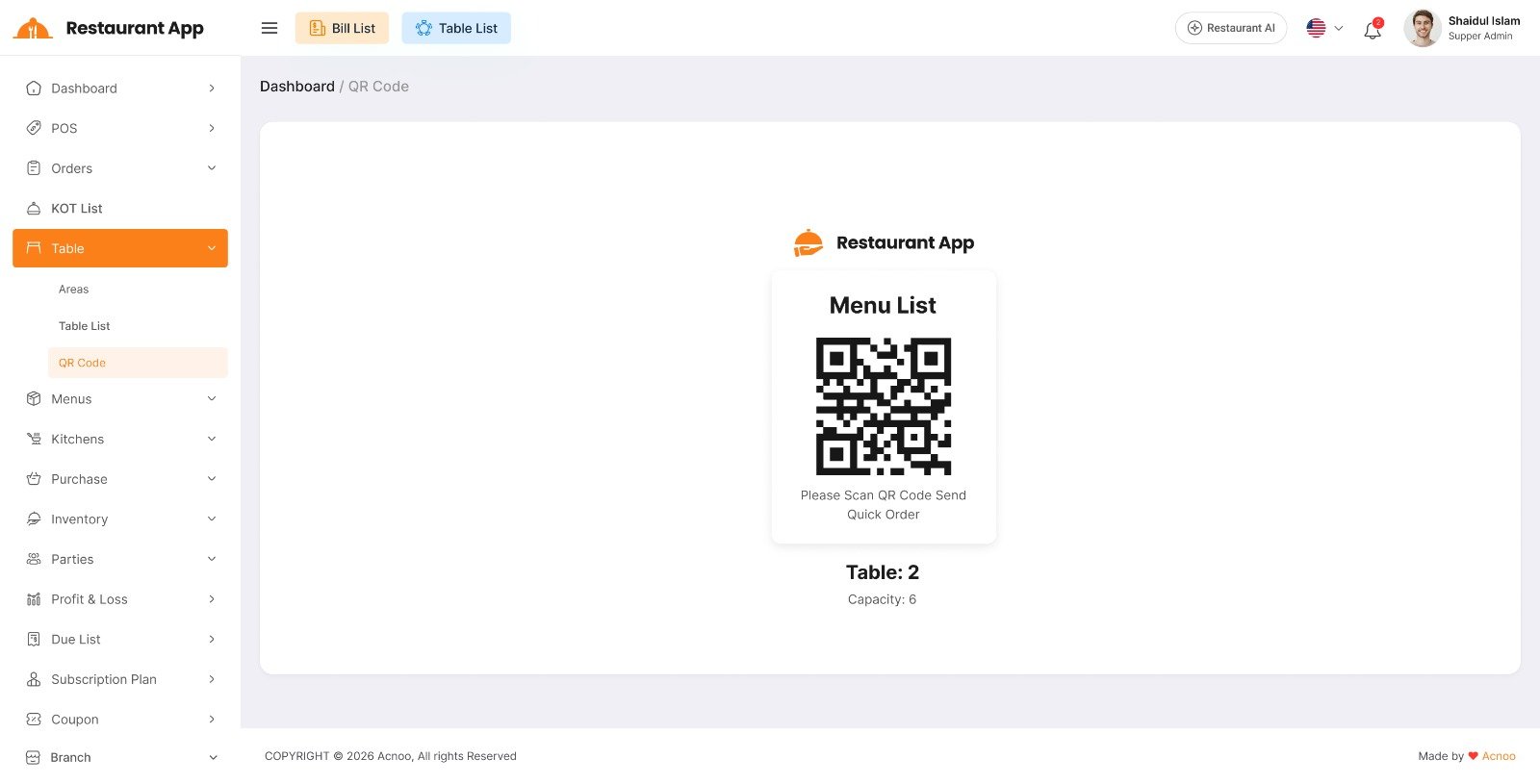Click the Purchase basket icon

point(34,479)
